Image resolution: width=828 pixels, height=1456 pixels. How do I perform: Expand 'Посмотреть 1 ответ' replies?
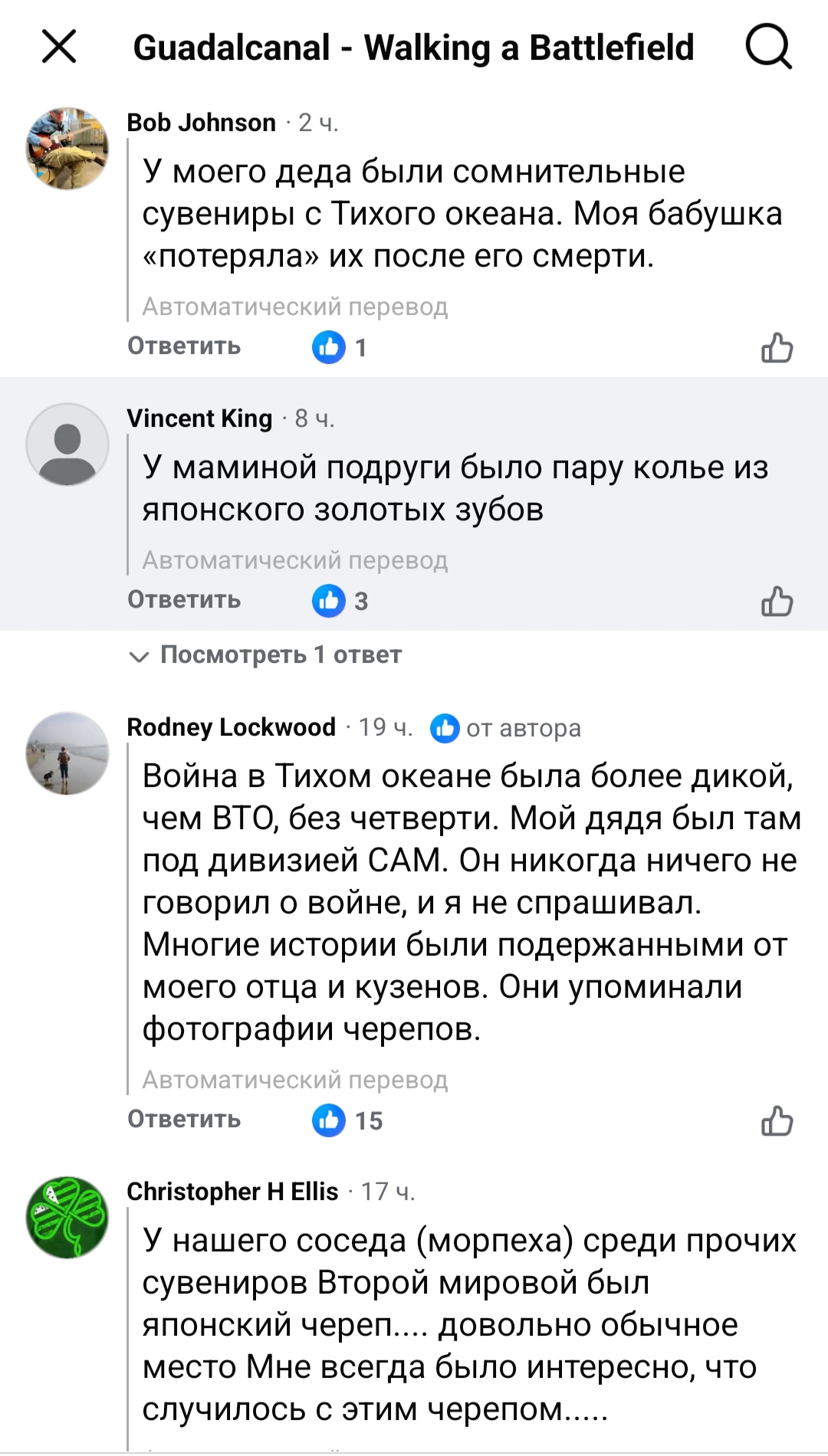280,655
